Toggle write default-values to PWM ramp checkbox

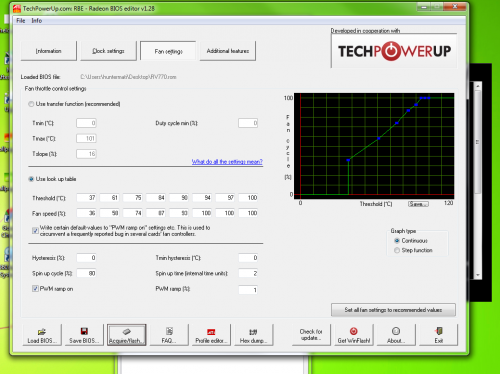(35, 231)
